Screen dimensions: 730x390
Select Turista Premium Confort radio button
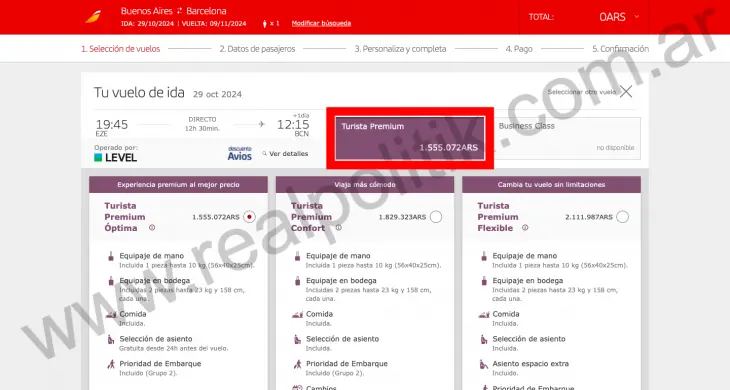436,217
